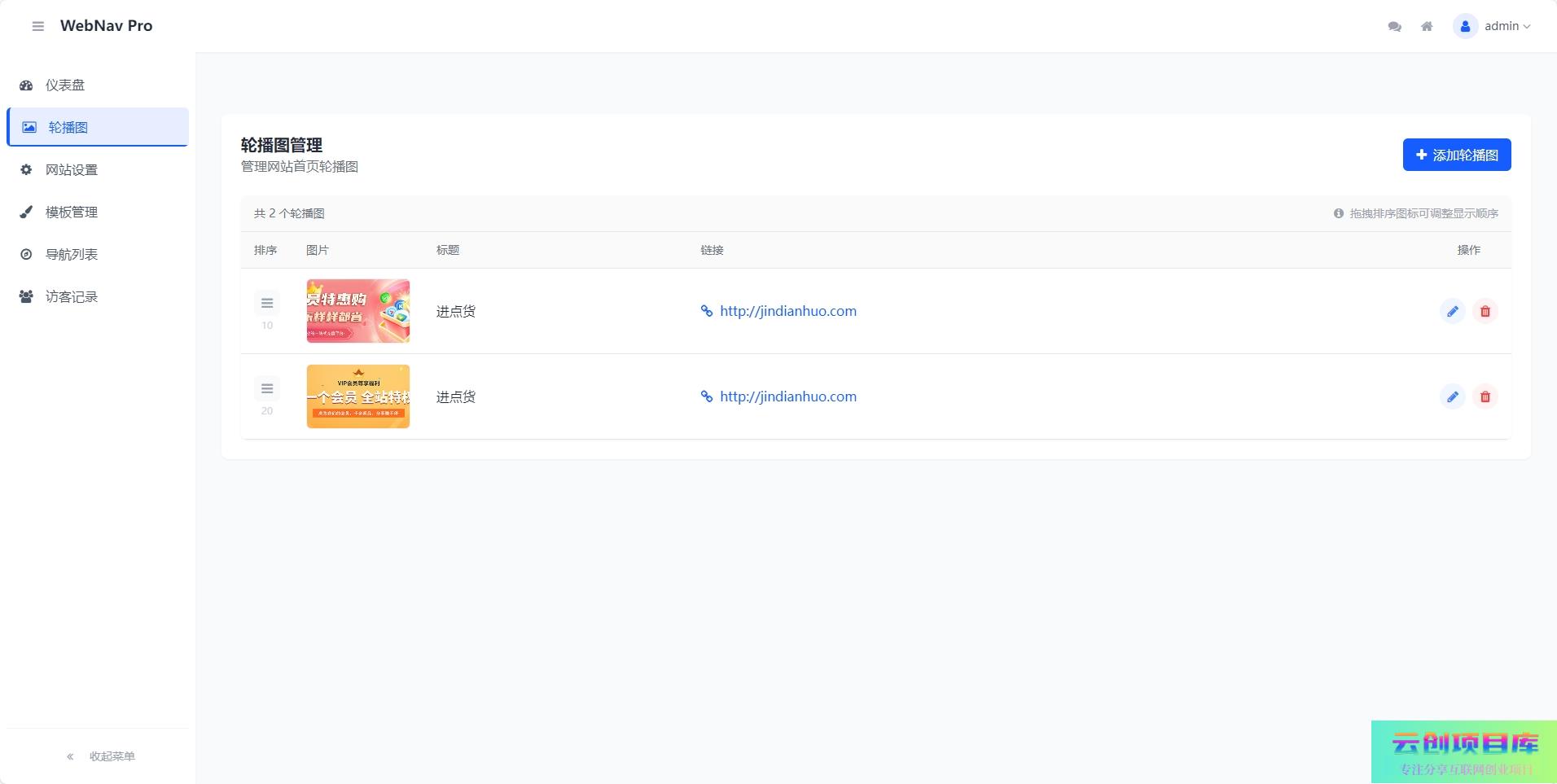This screenshot has height=784, width=1557.
Task: Go to 网站设置 in the sidebar
Action: point(72,170)
